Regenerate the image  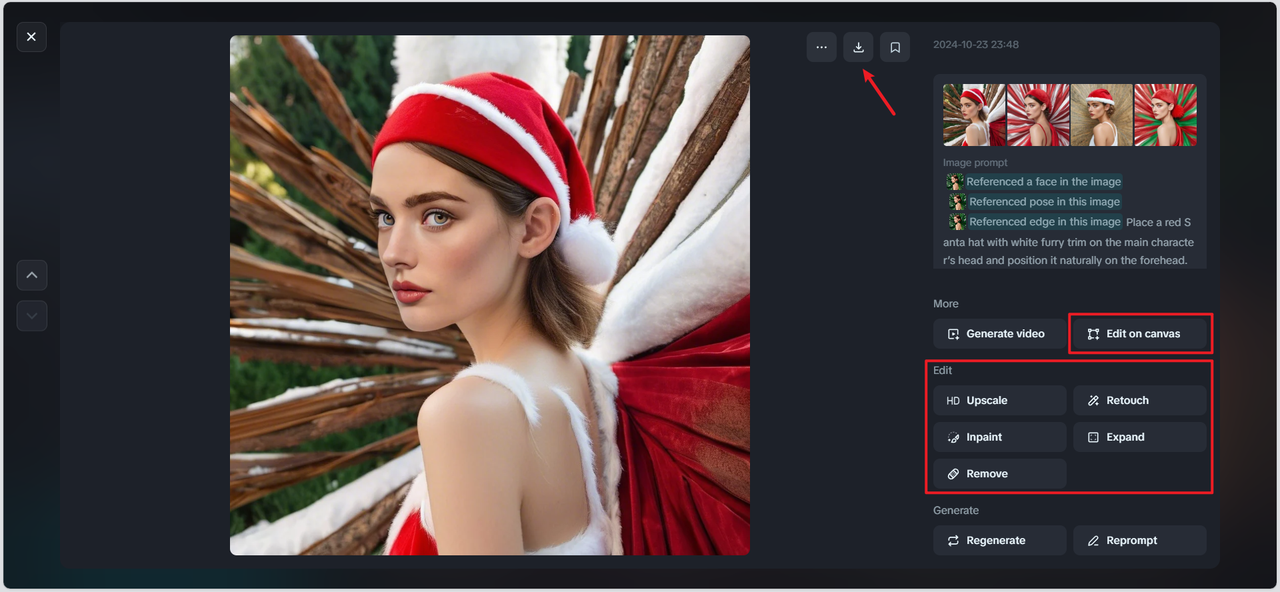click(999, 540)
